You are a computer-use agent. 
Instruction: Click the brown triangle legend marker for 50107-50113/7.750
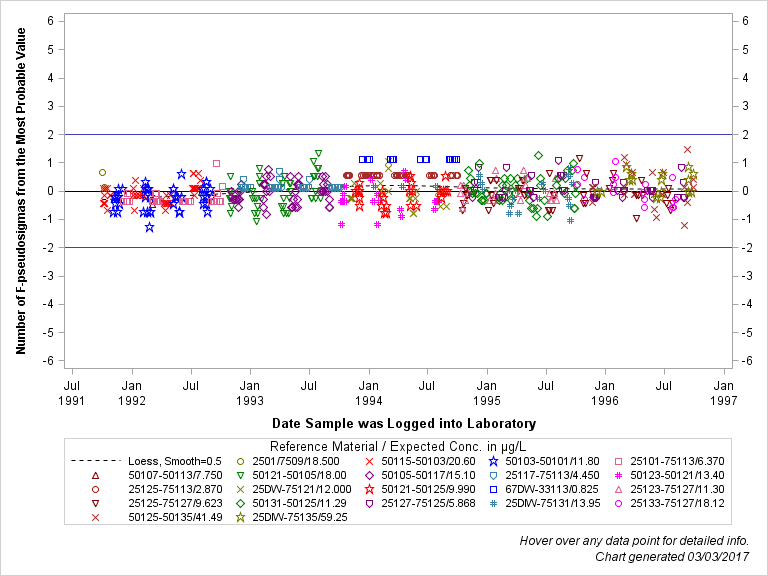coord(96,476)
